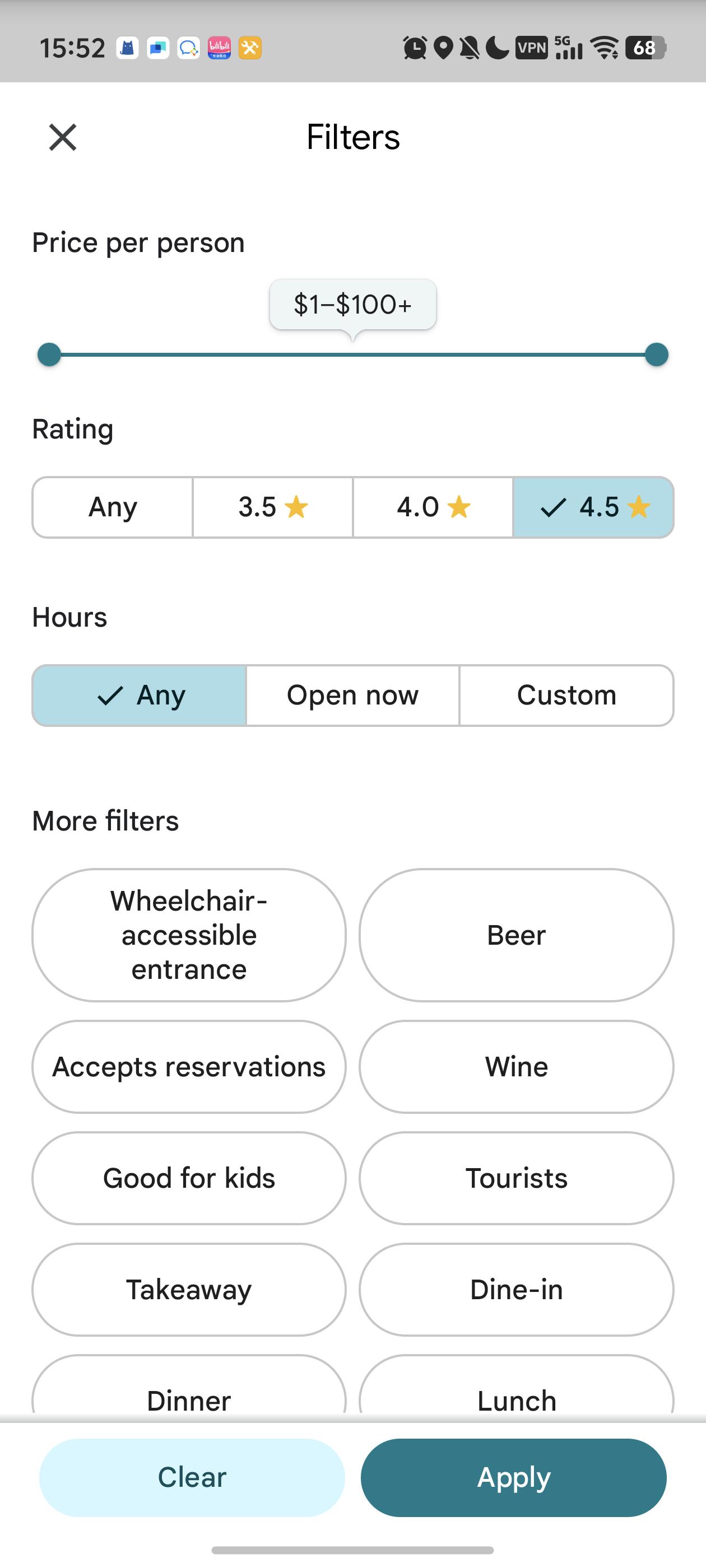Filter hours to Open now
Screen dimensions: 706x1568
click(352, 695)
